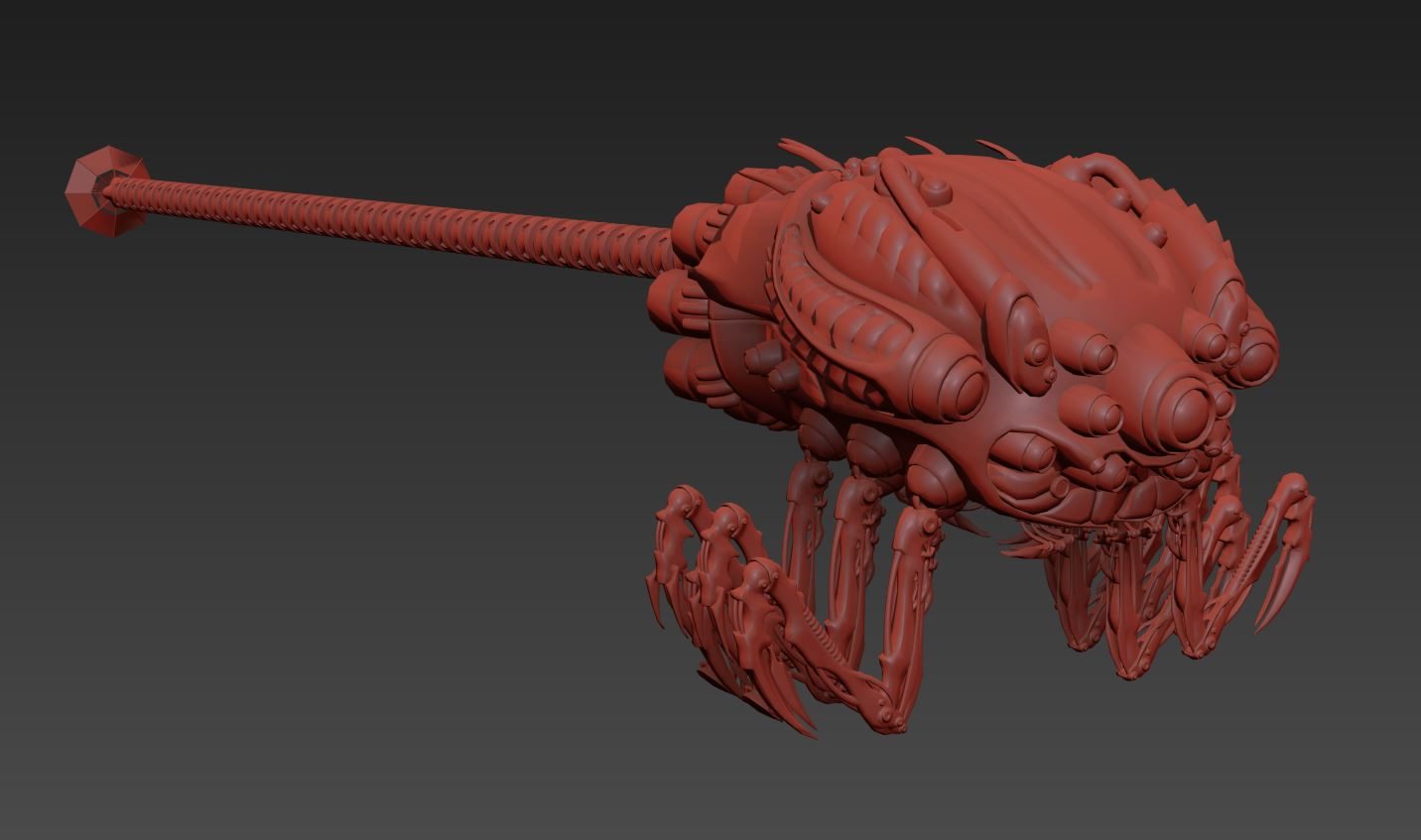Pick the thin spikes at shell's top-left
Image resolution: width=1421 pixels, height=840 pixels.
pyautogui.click(x=806, y=154)
